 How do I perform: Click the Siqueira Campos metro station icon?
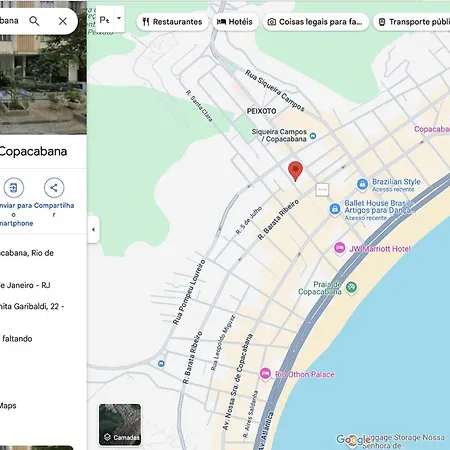click(313, 136)
